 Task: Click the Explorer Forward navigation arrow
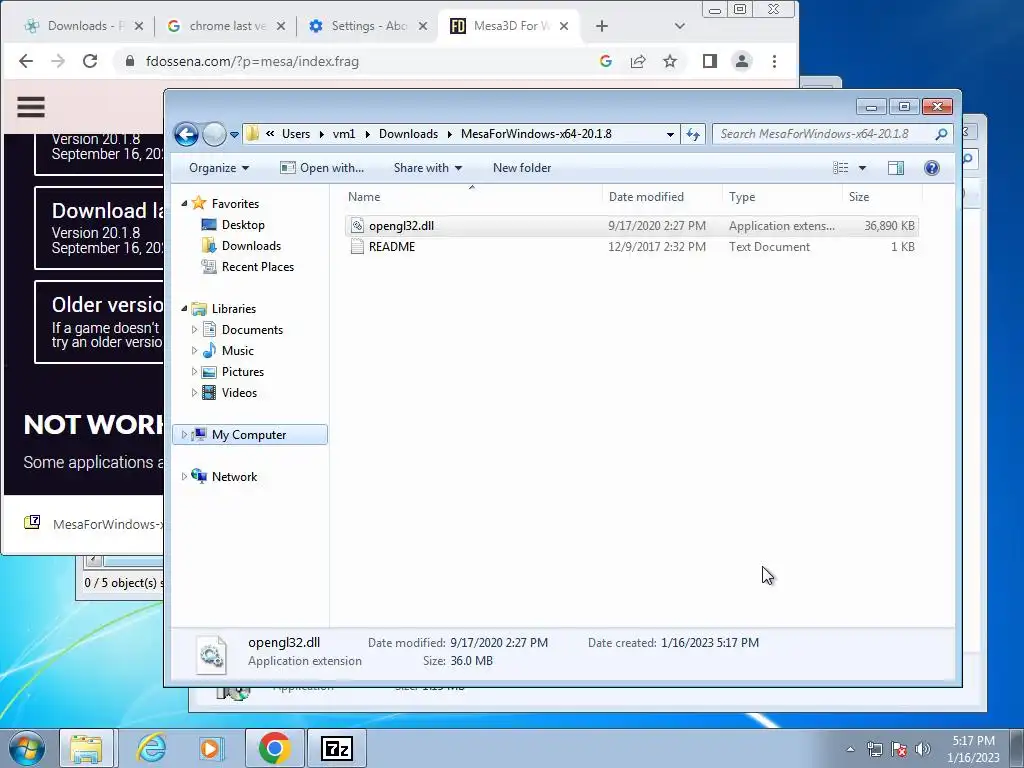214,135
